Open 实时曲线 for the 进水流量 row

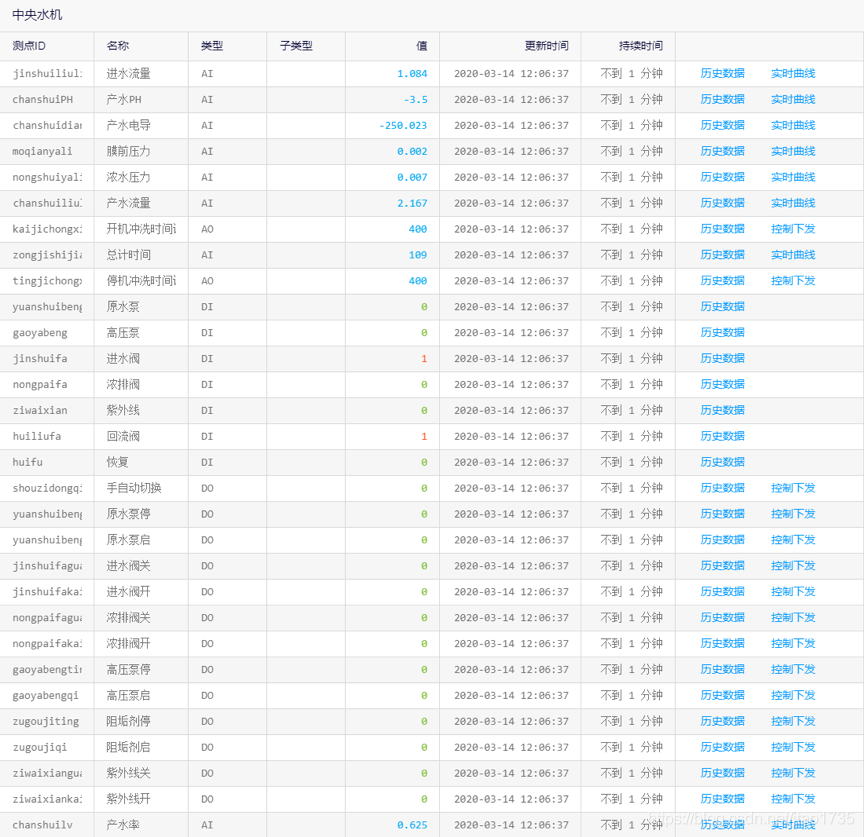[793, 73]
